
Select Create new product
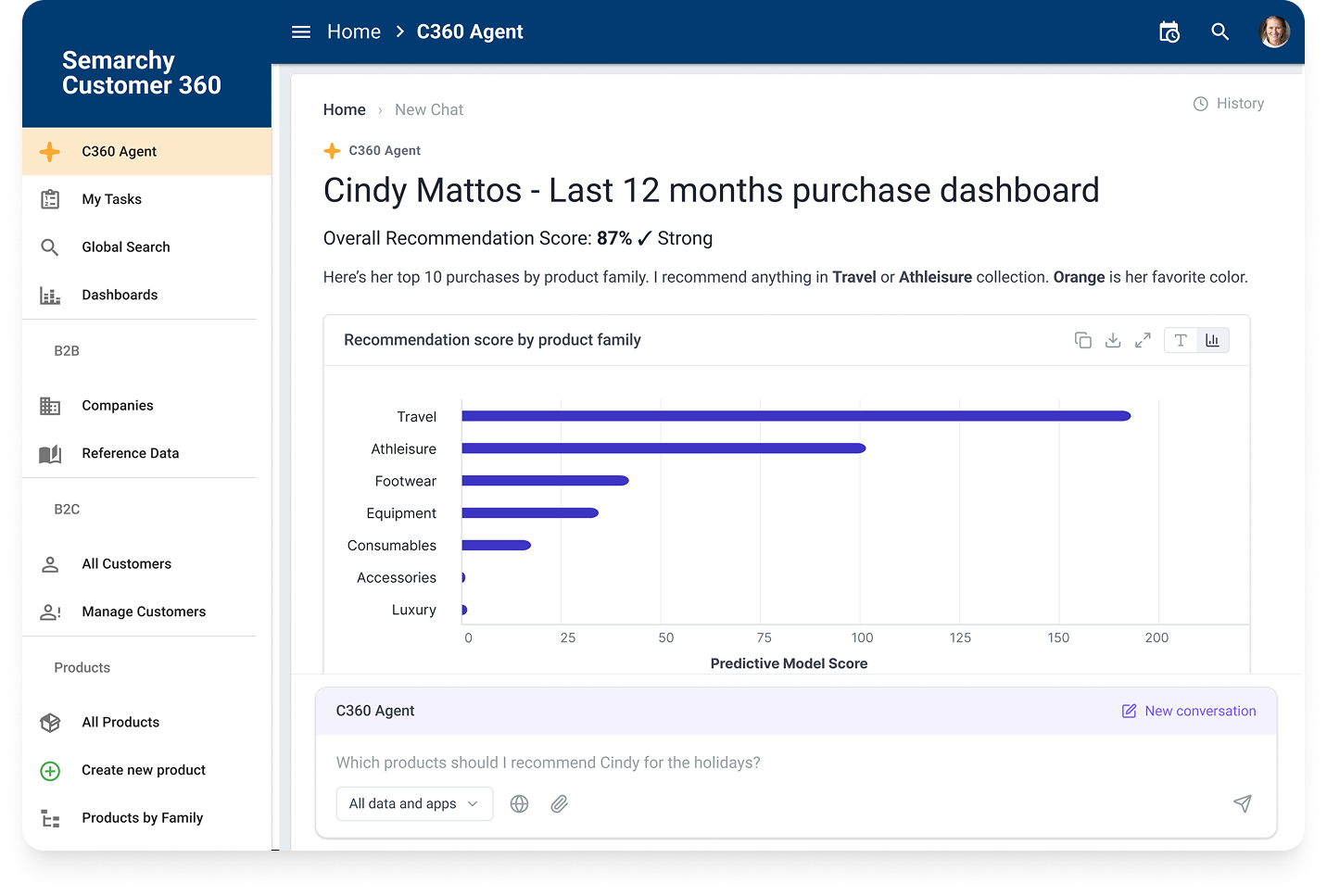[x=147, y=771]
